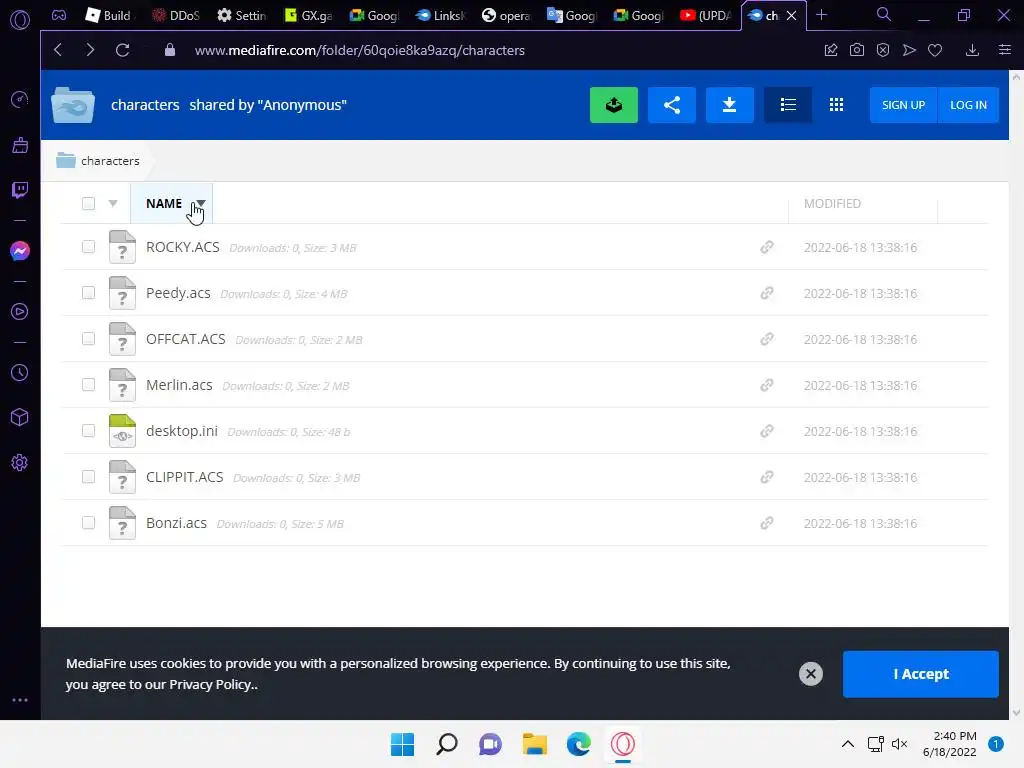Click the LOG IN button
The width and height of the screenshot is (1024, 768).
pyautogui.click(x=968, y=104)
